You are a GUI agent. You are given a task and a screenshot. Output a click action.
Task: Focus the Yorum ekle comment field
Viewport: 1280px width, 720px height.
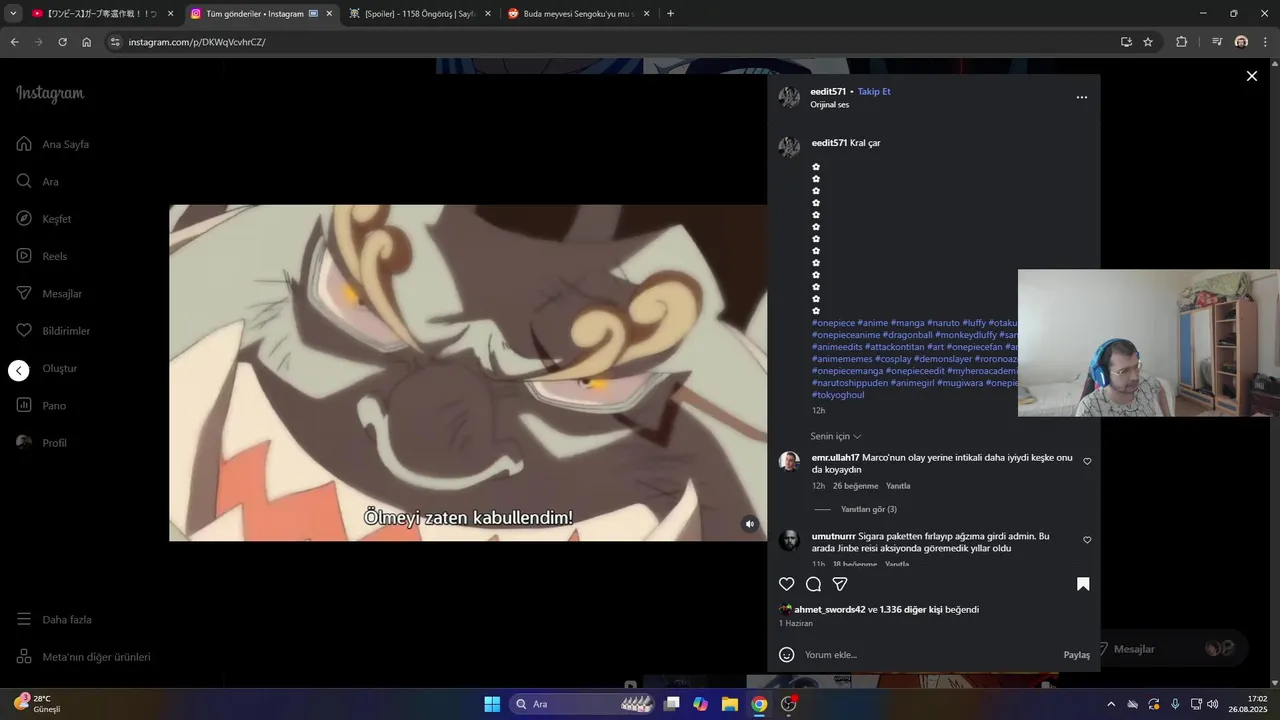930,655
